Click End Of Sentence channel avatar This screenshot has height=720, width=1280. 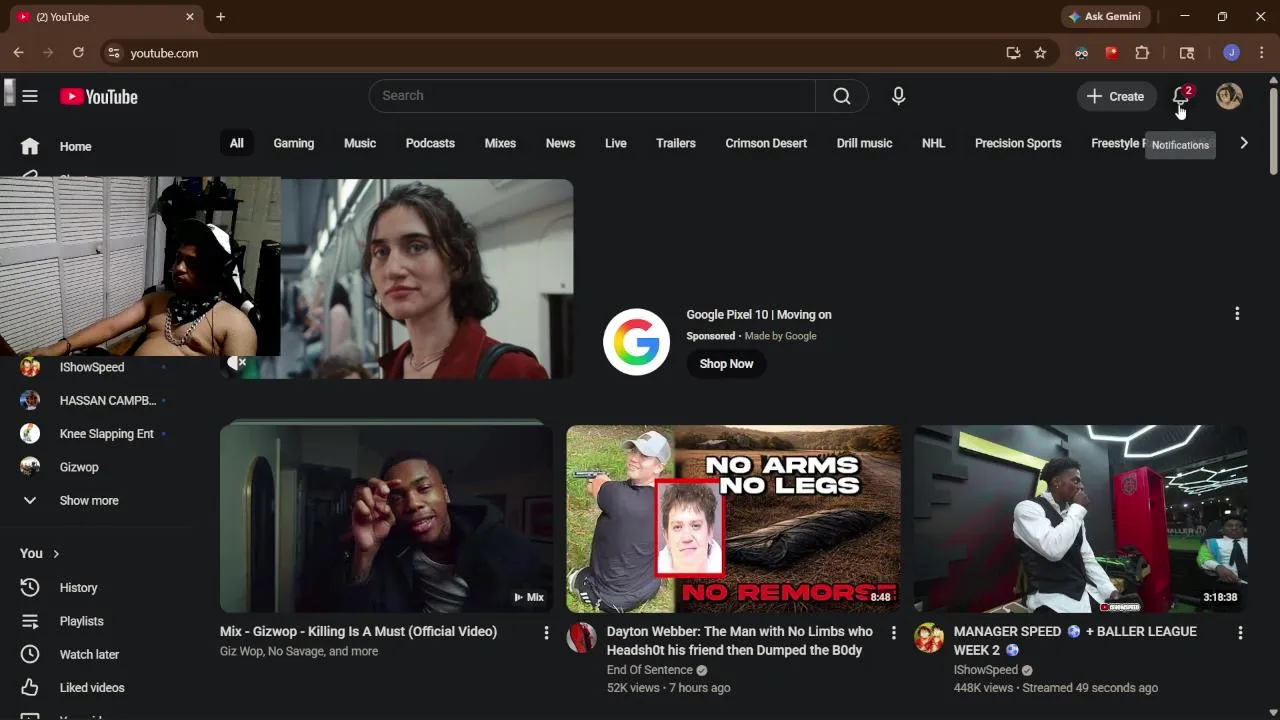point(581,637)
